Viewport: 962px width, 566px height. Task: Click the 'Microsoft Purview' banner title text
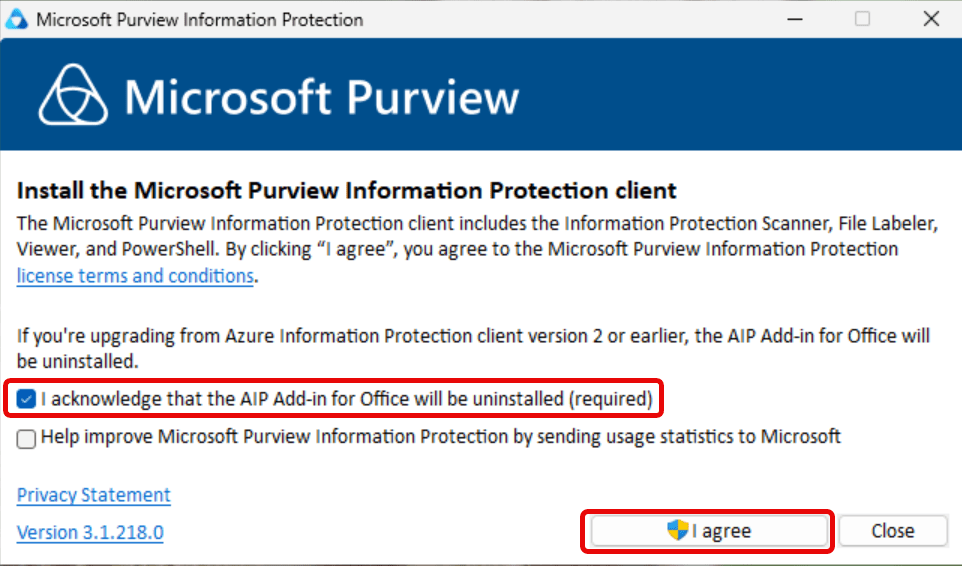(x=322, y=97)
